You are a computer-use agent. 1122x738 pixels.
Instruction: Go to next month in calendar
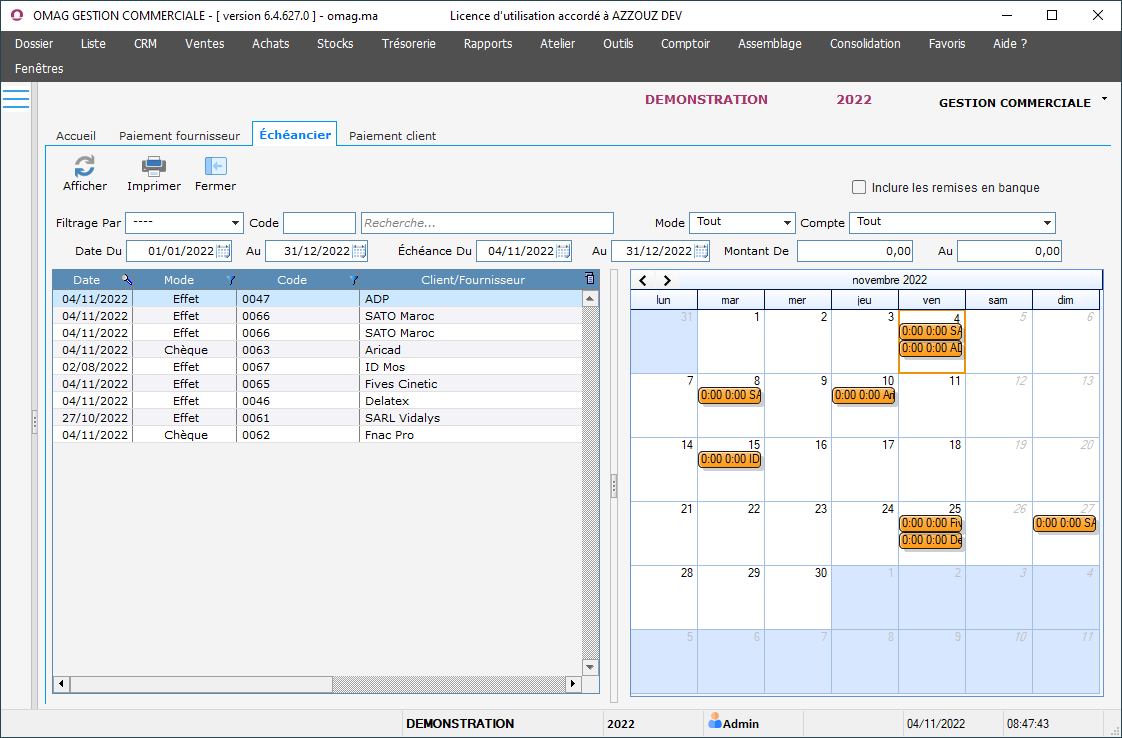tap(667, 280)
